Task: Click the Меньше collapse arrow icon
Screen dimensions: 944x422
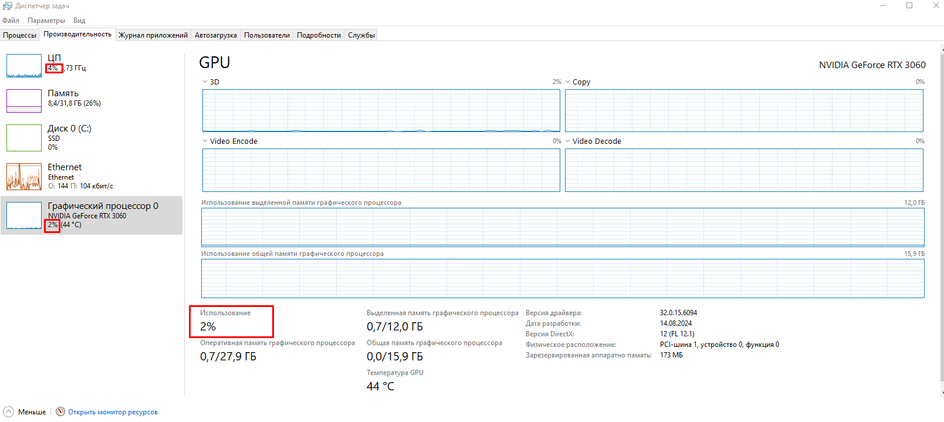Action: [9, 412]
